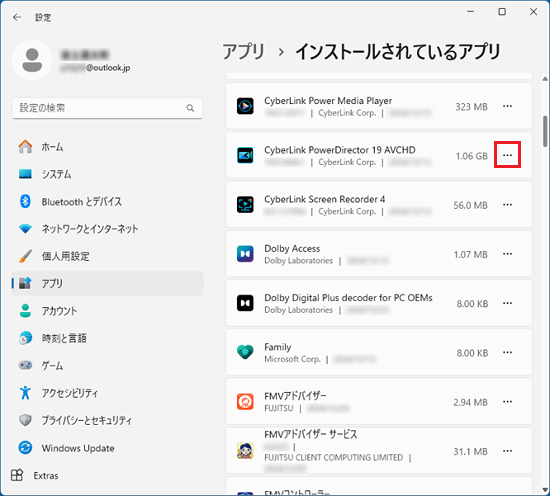
Task: Go back with the arrow icon
Action: 17,17
